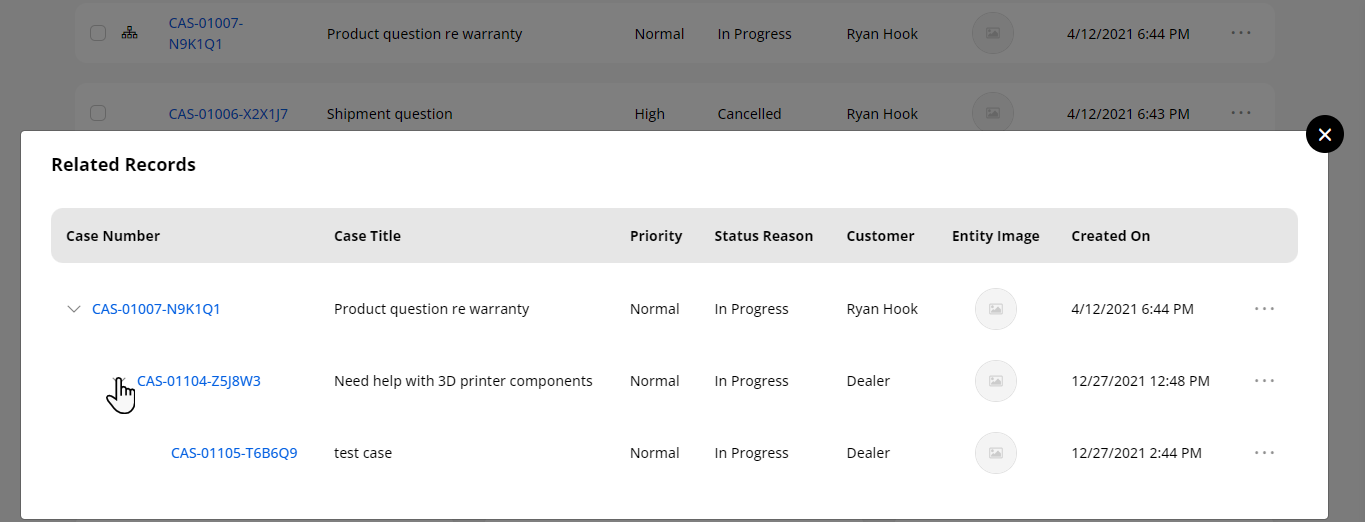Image resolution: width=1365 pixels, height=522 pixels.
Task: Click entity image for 3D printer components case
Action: [x=995, y=381]
